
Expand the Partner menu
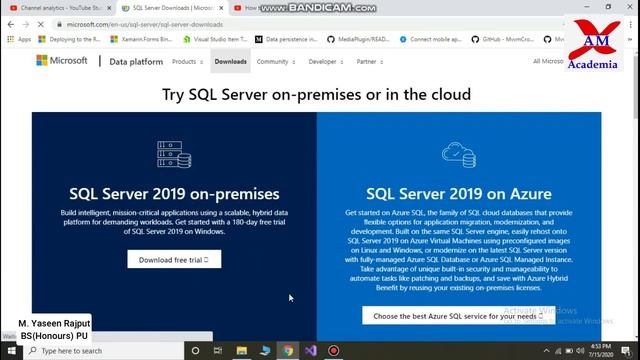(x=370, y=62)
